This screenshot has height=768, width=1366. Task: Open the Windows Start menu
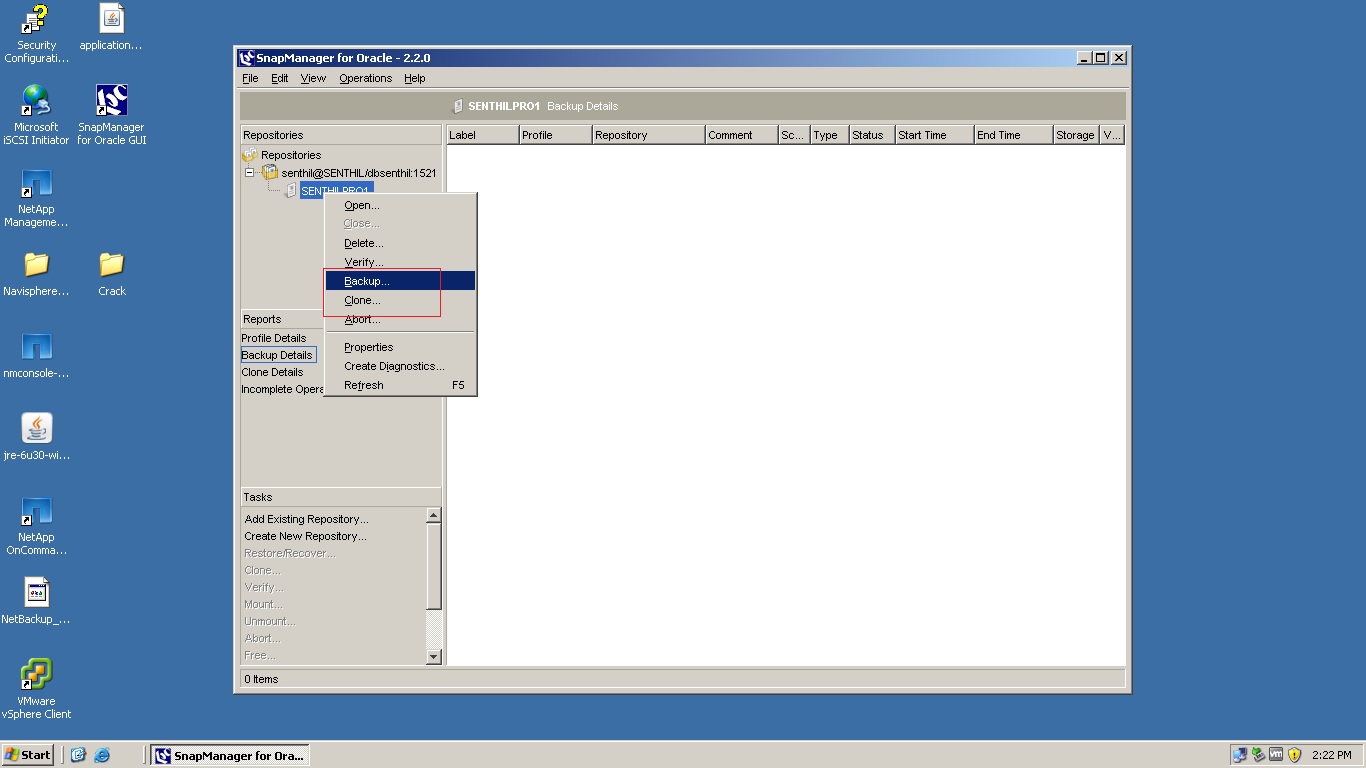pos(28,755)
